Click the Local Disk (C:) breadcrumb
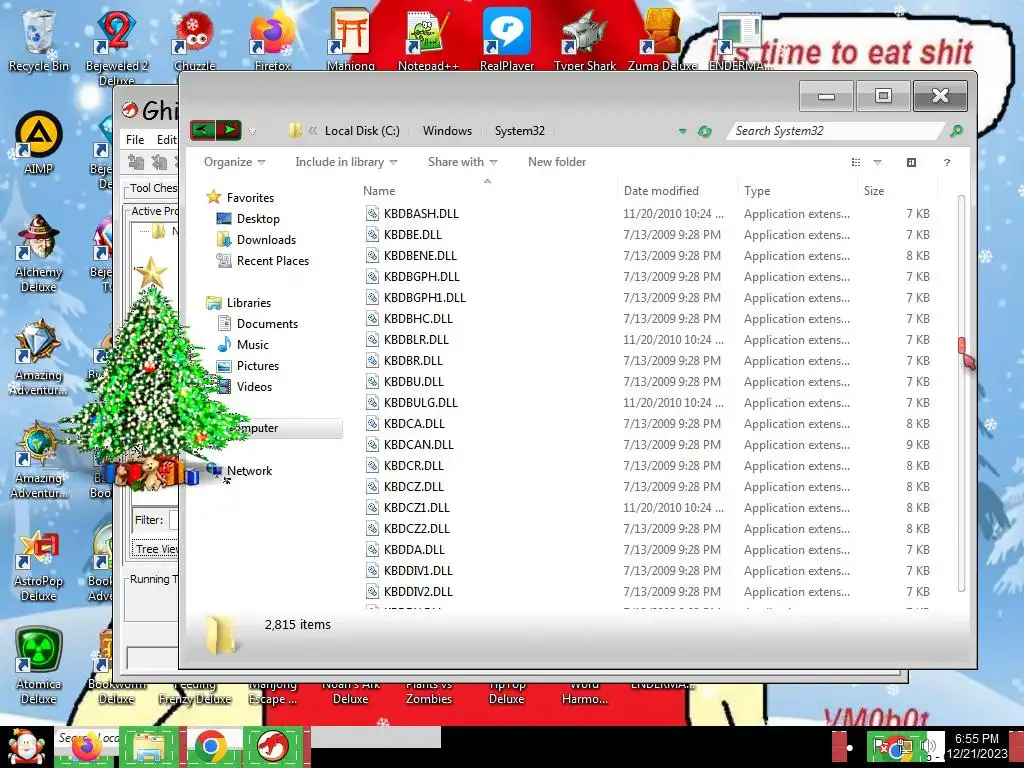Viewport: 1024px width, 768px height. pos(362,131)
